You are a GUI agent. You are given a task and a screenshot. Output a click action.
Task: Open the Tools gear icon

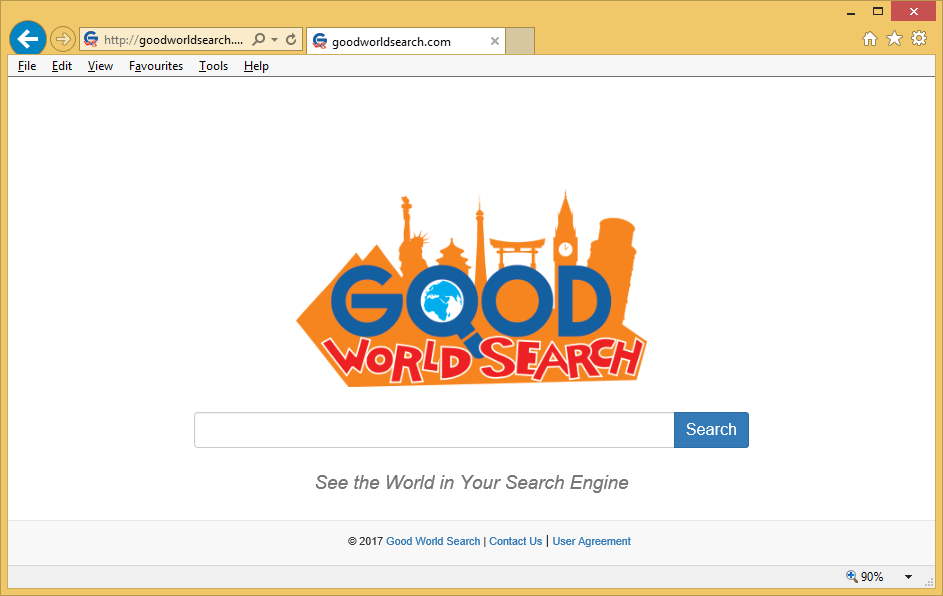(919, 39)
